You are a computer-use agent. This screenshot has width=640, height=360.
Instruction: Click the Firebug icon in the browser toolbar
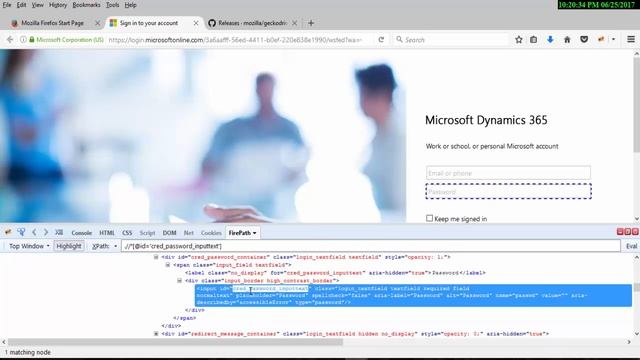click(x=601, y=40)
